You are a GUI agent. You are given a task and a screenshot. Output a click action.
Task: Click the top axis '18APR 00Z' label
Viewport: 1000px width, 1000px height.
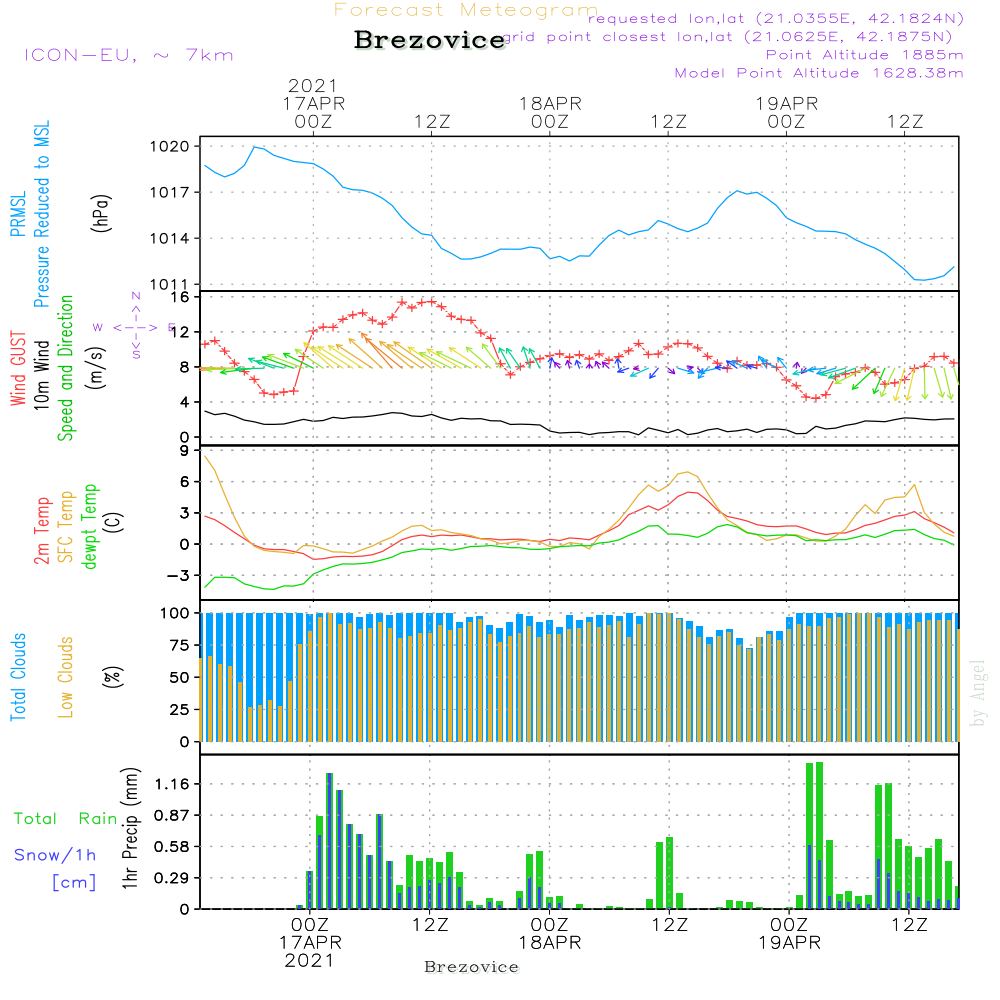point(550,112)
